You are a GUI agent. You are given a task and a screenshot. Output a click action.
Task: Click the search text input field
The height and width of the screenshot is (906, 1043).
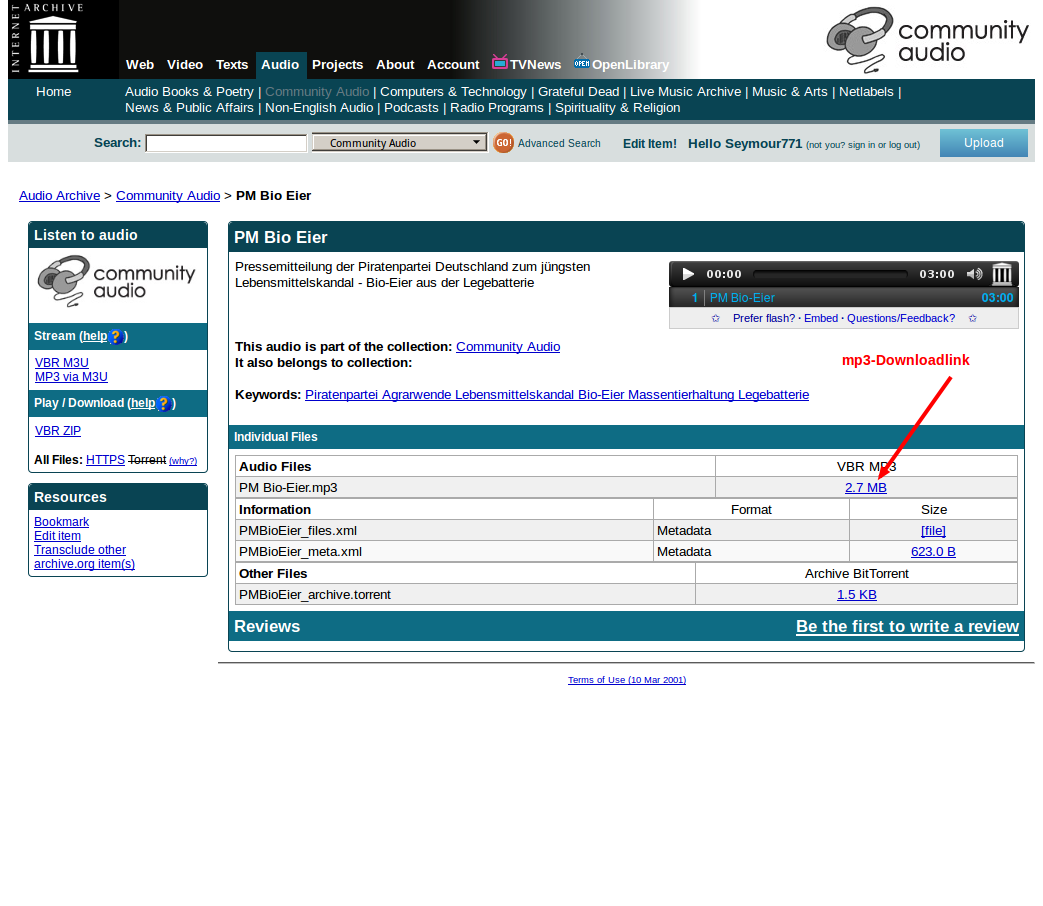pos(226,143)
